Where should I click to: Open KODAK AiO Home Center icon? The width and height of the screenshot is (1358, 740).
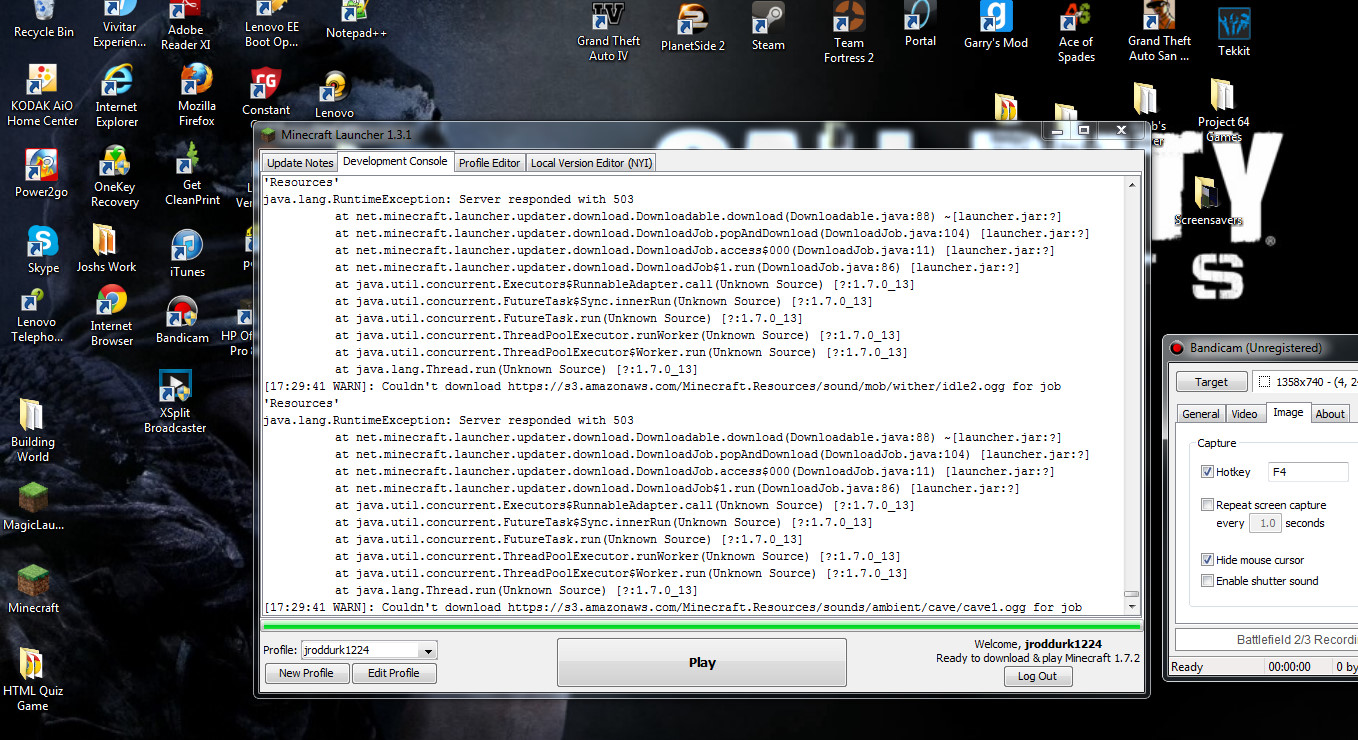[x=43, y=97]
